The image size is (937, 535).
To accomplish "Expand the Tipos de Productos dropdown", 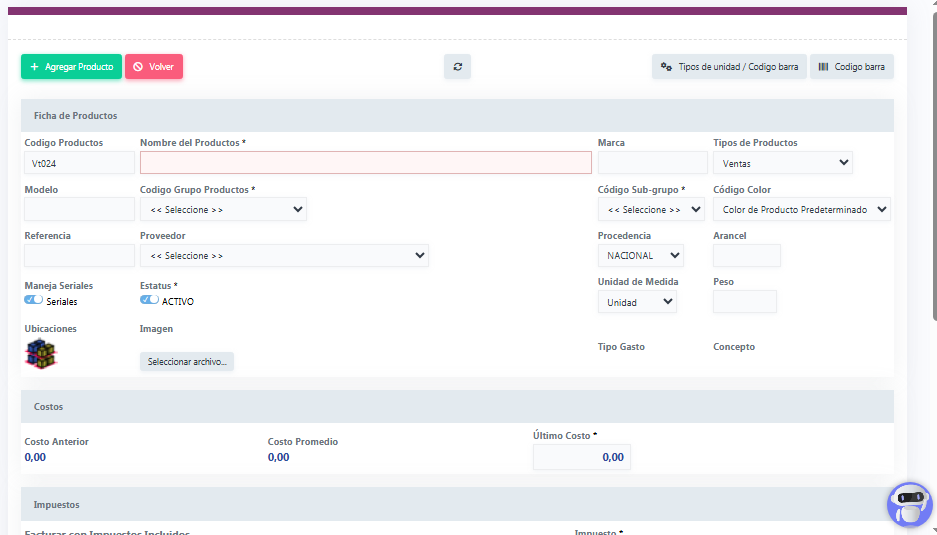I will click(x=783, y=162).
